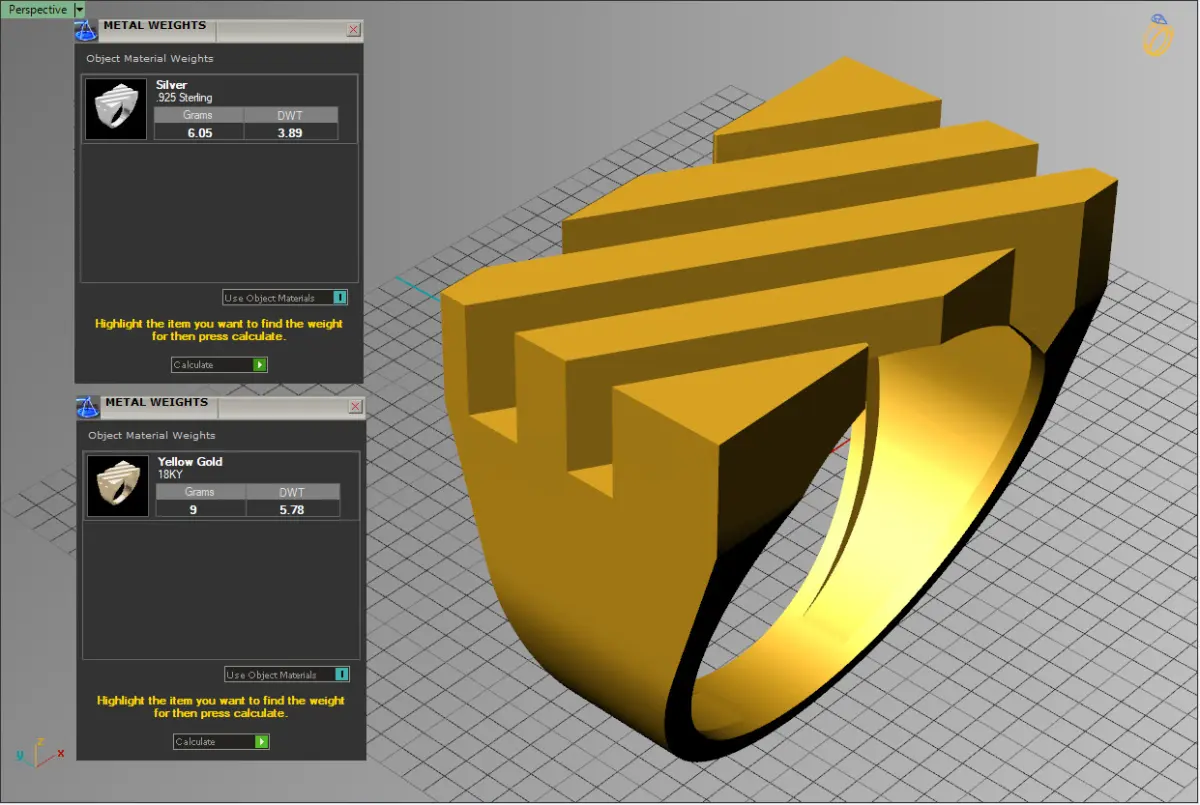The height and width of the screenshot is (805, 1200).
Task: Click the XYZ axis indicator icon
Action: pos(40,752)
